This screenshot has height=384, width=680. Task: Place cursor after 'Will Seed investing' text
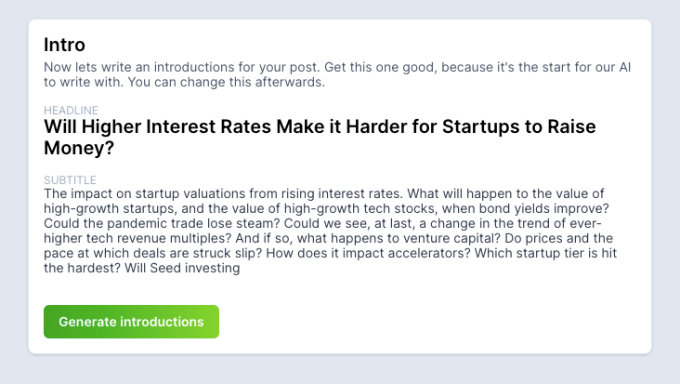tap(240, 268)
